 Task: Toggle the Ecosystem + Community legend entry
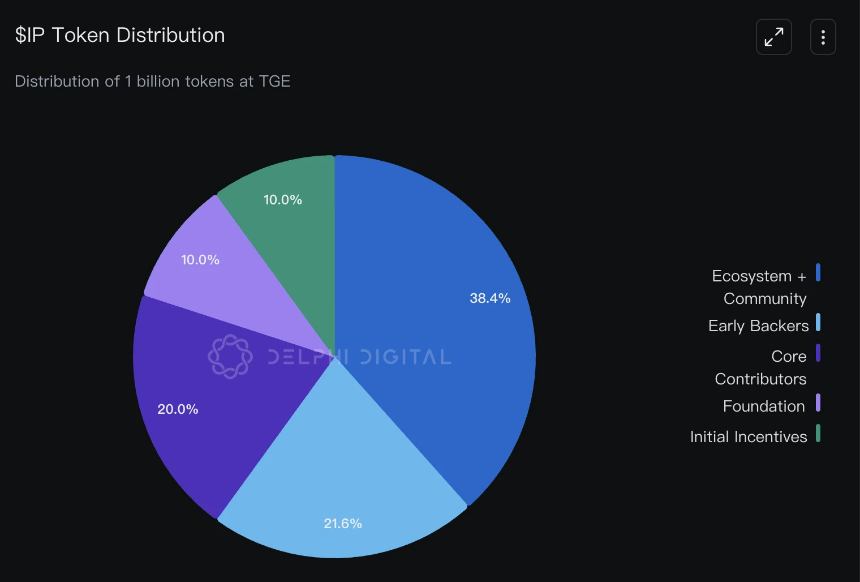pyautogui.click(x=764, y=286)
